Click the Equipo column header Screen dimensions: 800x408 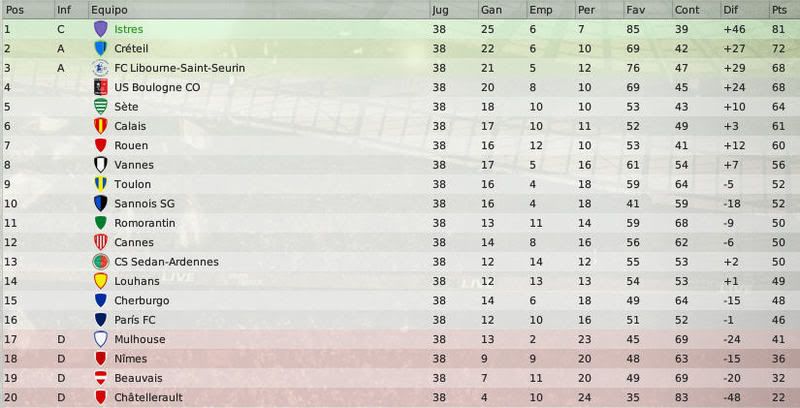(109, 10)
